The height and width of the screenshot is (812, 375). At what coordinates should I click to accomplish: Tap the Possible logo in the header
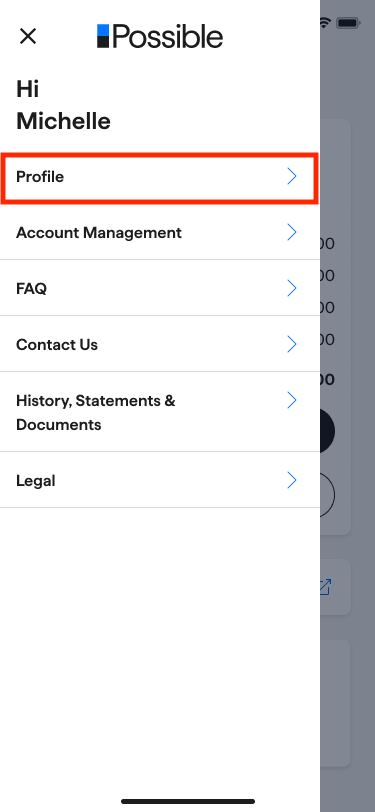160,36
